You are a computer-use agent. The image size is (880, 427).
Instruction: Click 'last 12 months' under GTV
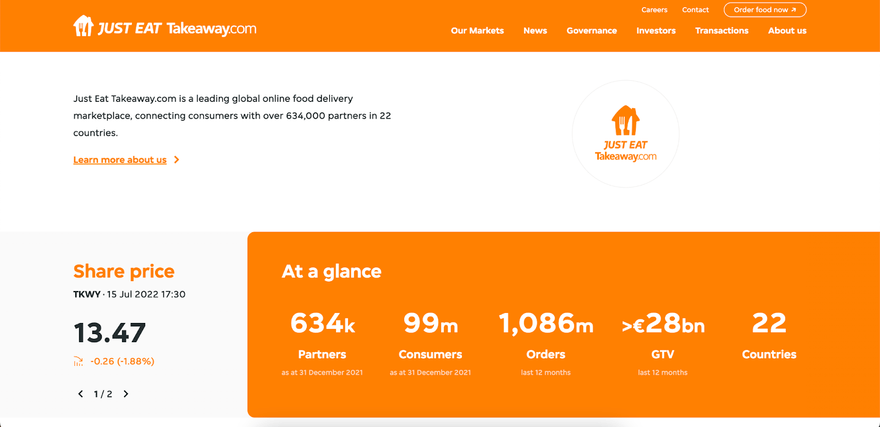(663, 373)
